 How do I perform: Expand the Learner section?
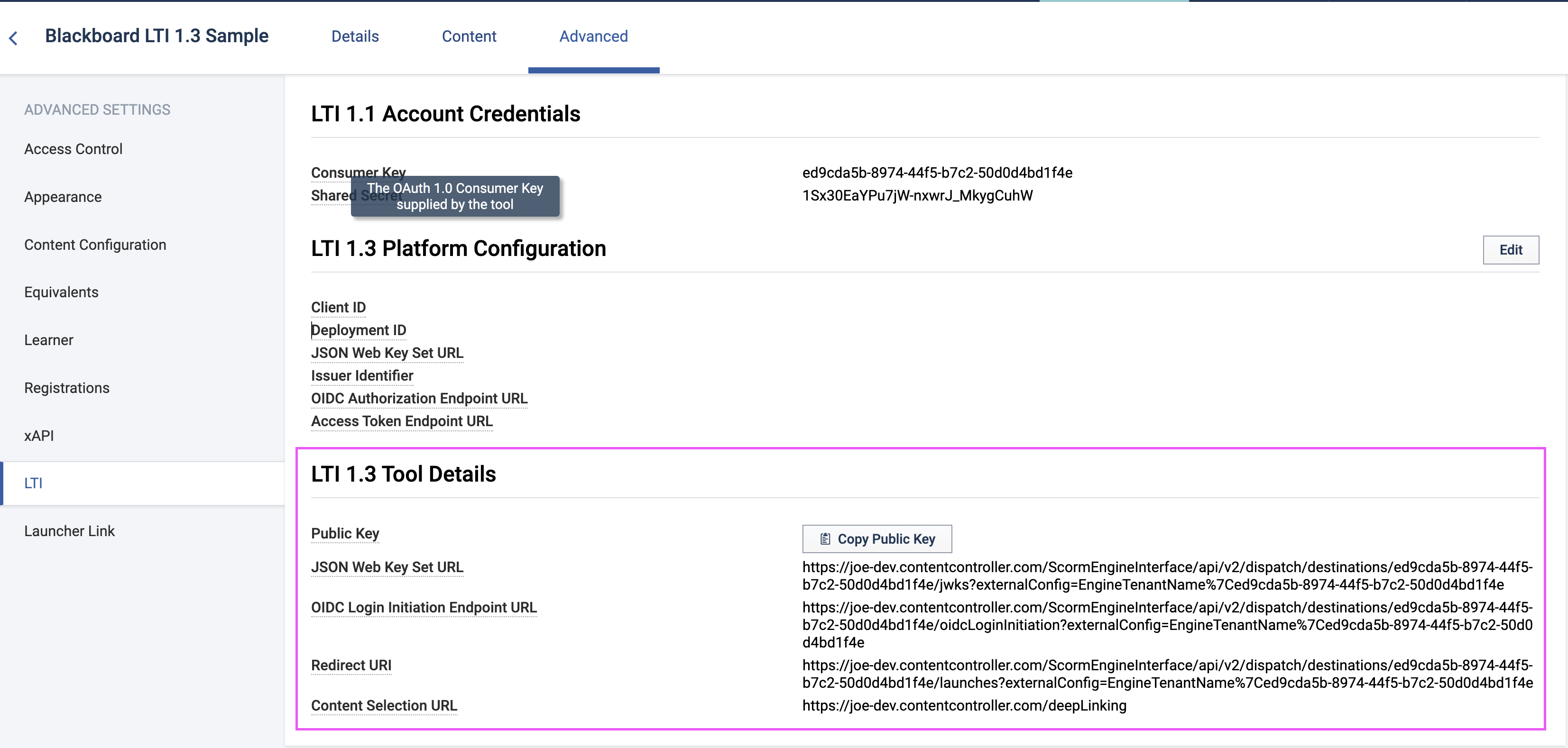point(48,340)
